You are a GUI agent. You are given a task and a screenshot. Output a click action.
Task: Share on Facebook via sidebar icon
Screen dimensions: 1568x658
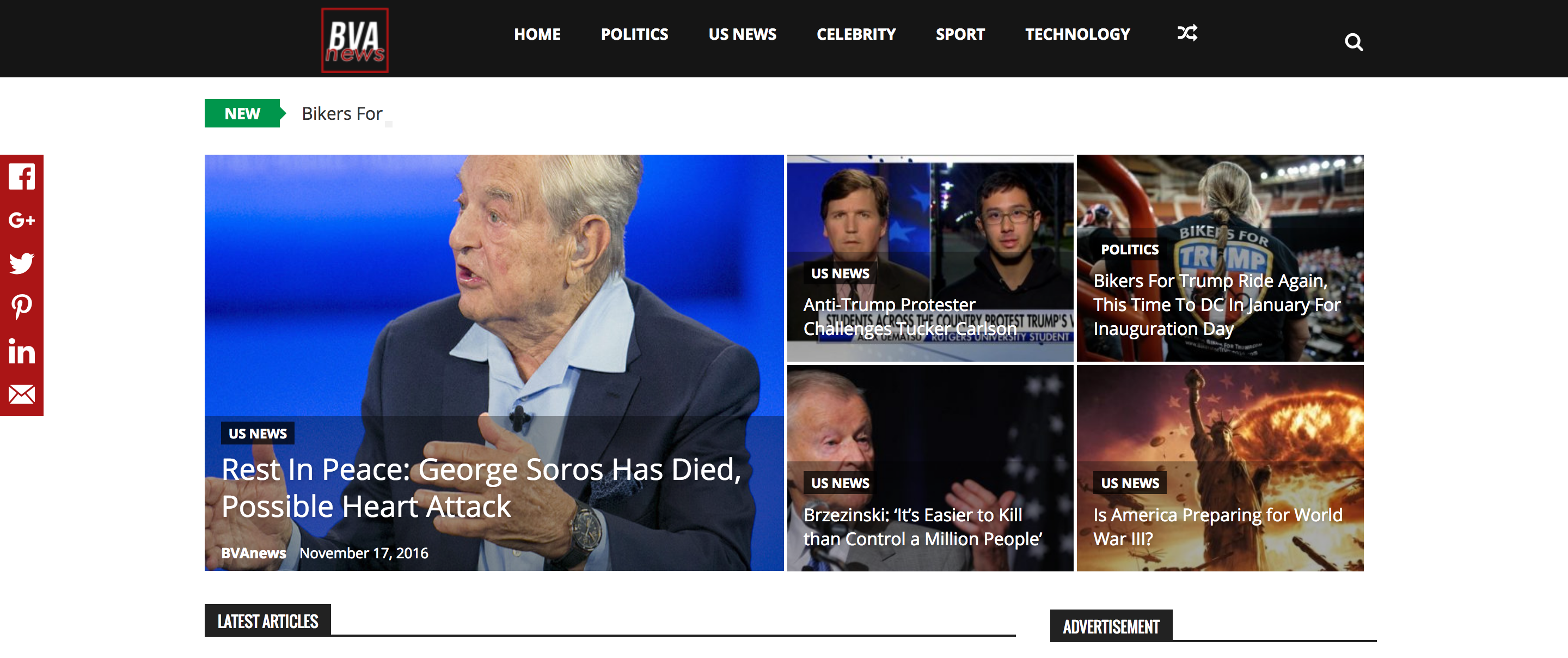[x=21, y=177]
